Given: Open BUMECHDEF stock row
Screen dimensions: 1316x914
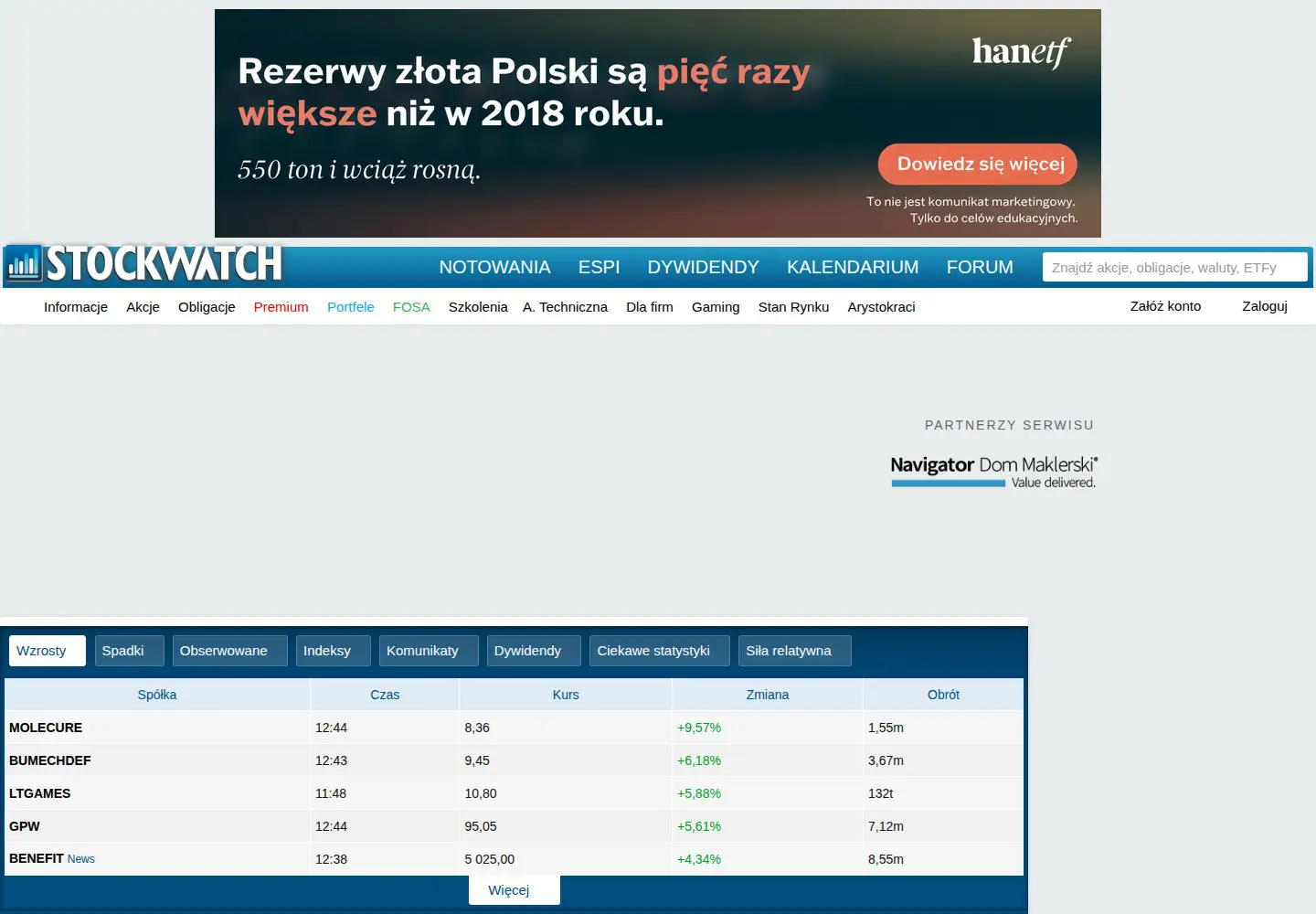Looking at the screenshot, I should coord(514,760).
